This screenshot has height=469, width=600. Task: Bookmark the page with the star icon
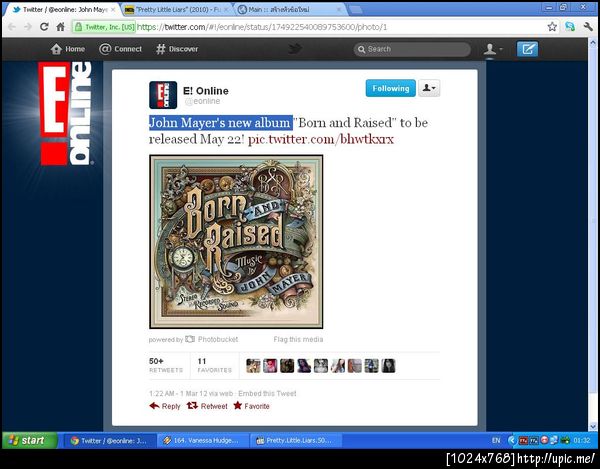tap(552, 27)
